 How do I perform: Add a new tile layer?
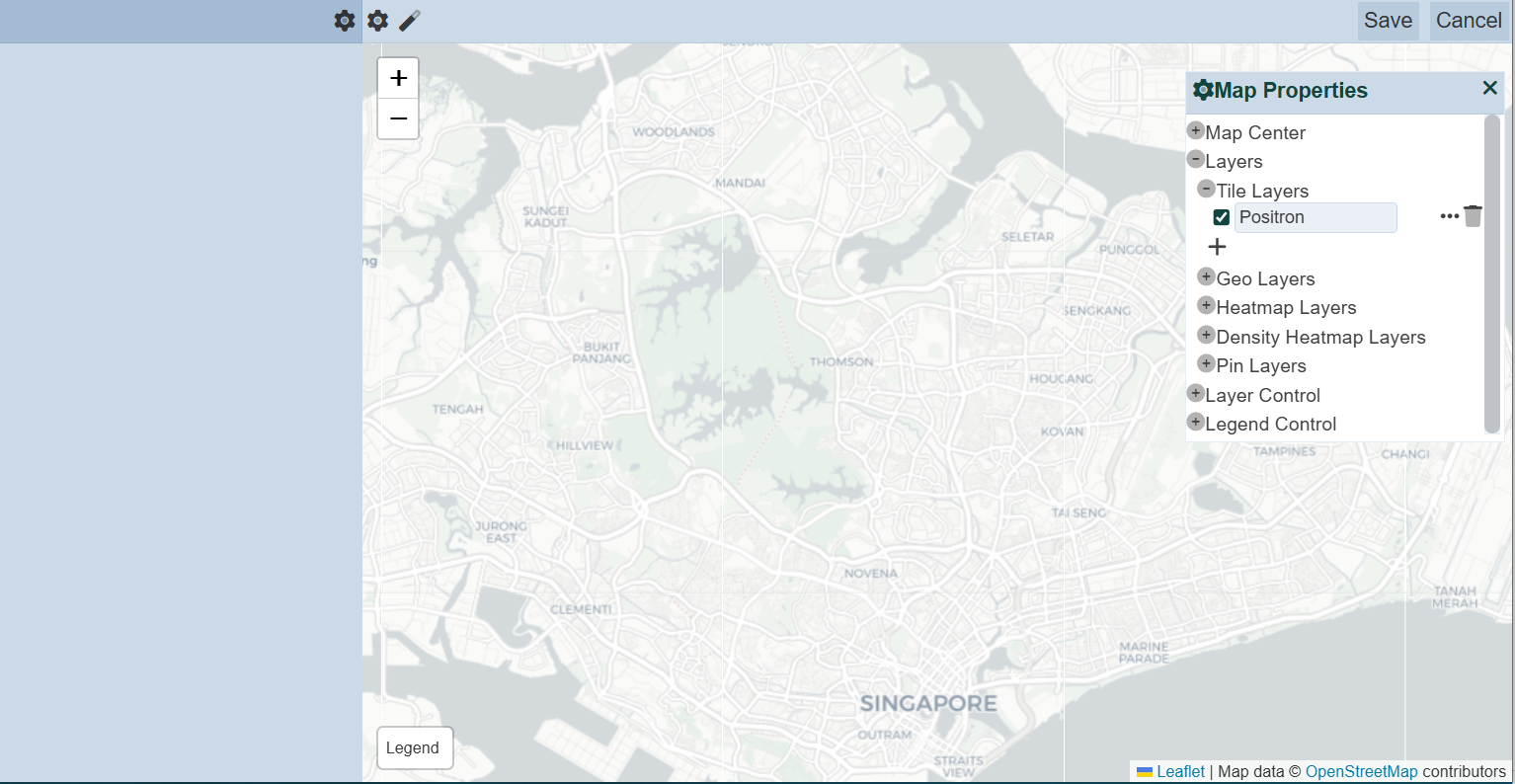click(x=1217, y=247)
